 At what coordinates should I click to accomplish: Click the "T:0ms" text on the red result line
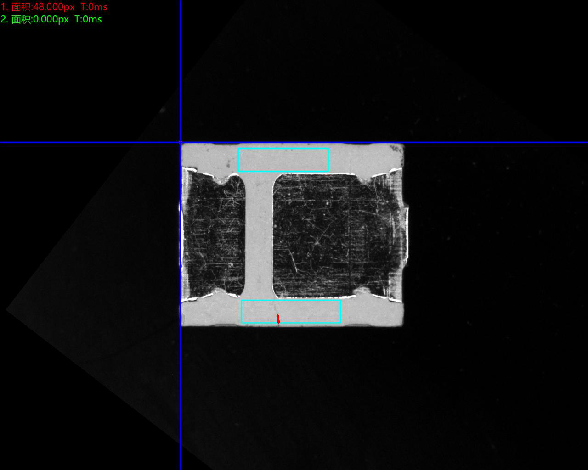coord(94,7)
